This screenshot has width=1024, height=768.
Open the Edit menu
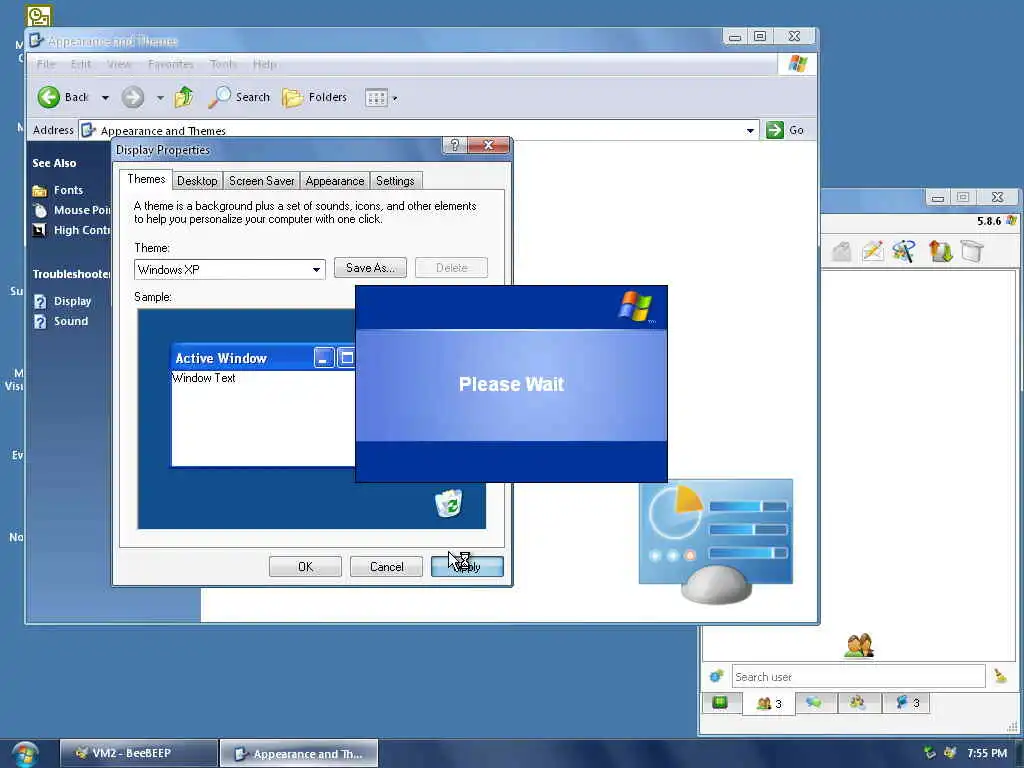(x=81, y=64)
